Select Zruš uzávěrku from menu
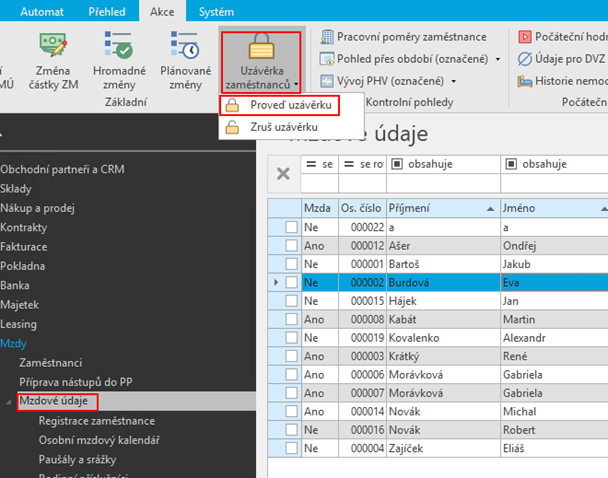This screenshot has width=608, height=478. click(284, 127)
